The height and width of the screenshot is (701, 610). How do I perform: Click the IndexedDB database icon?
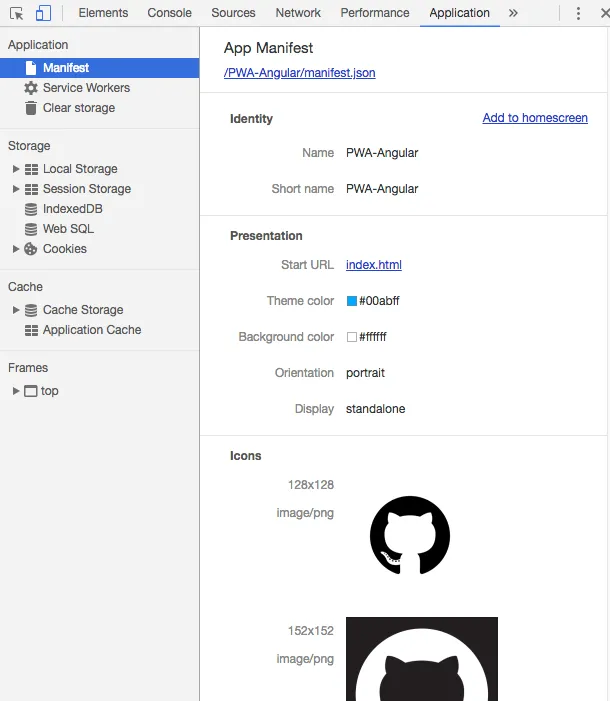coord(31,209)
